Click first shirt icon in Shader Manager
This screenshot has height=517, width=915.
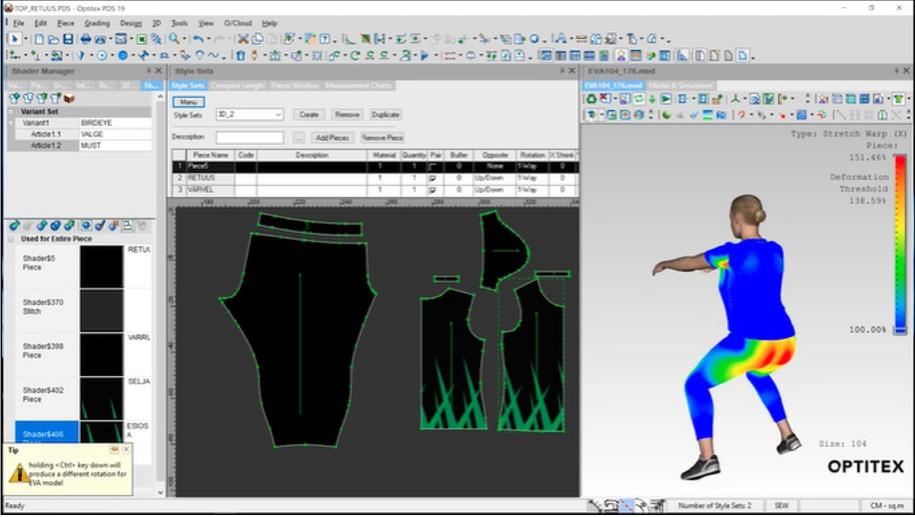pos(15,98)
